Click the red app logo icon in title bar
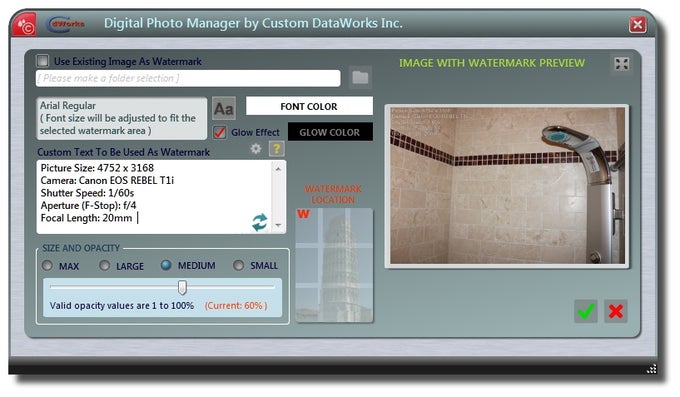The image size is (680, 397). point(25,24)
